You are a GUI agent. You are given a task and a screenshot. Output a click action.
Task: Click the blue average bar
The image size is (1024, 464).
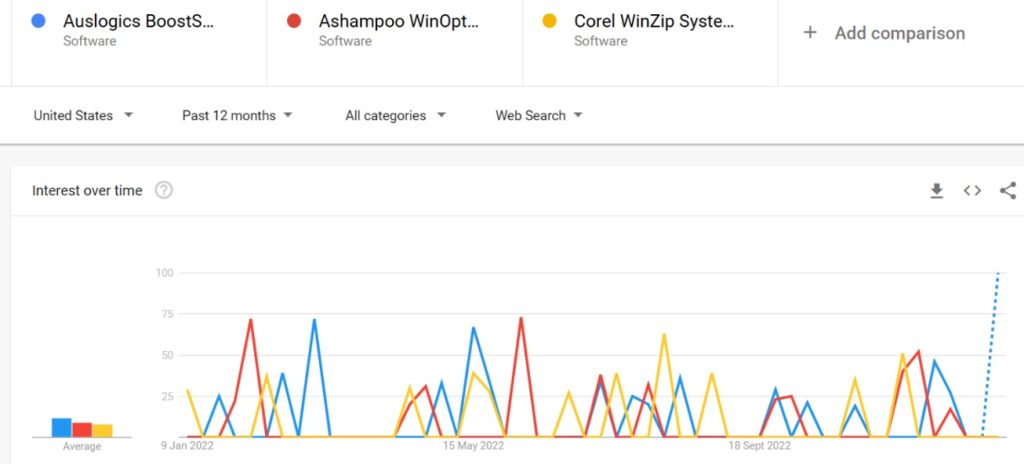[x=61, y=427]
